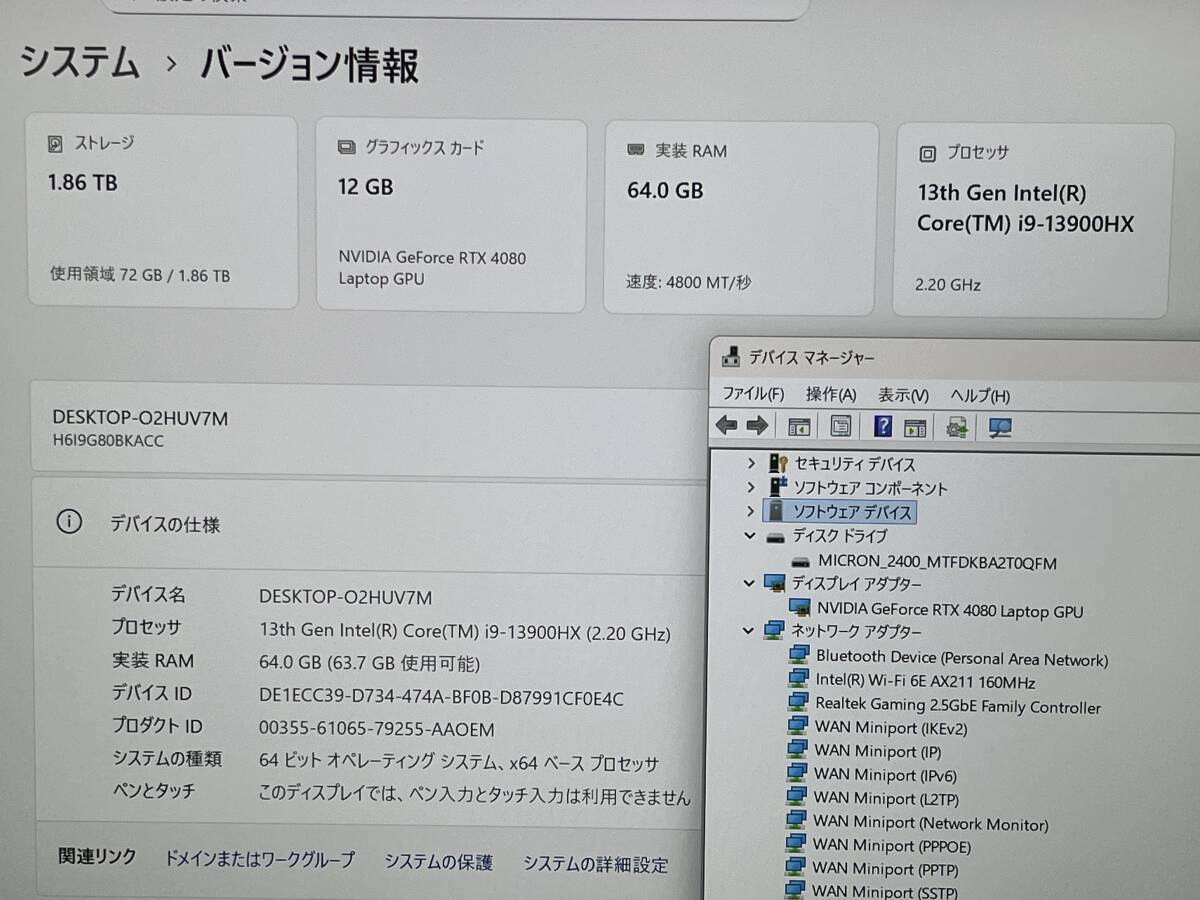Click the Realtek Gaming 2.5GbE adapter icon
The height and width of the screenshot is (900, 1200).
[x=798, y=703]
